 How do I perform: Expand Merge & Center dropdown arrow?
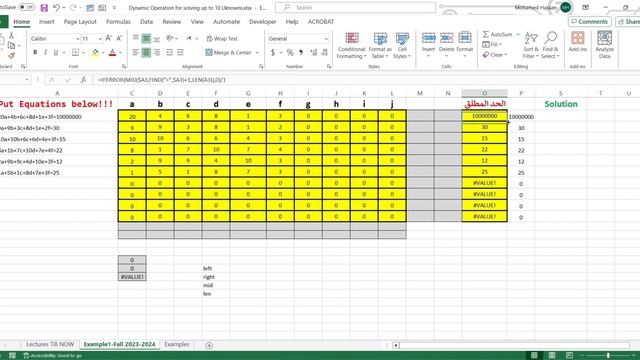(257, 53)
